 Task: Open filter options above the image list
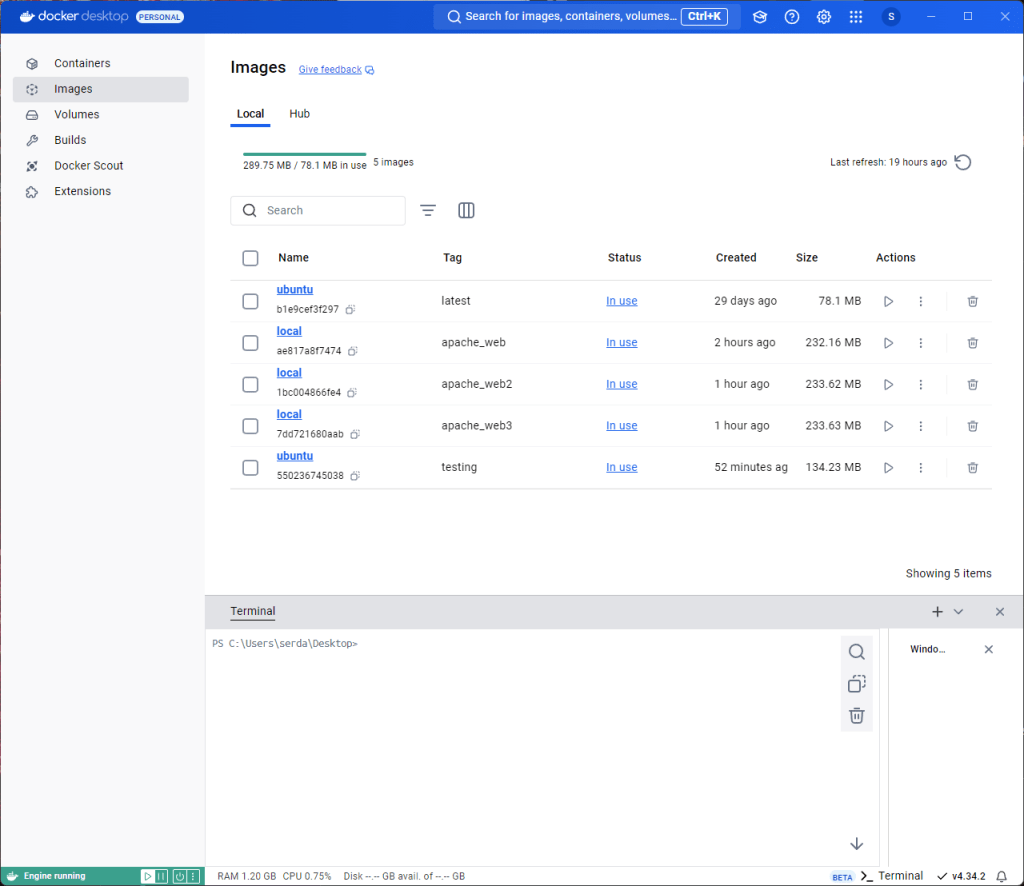coord(428,210)
